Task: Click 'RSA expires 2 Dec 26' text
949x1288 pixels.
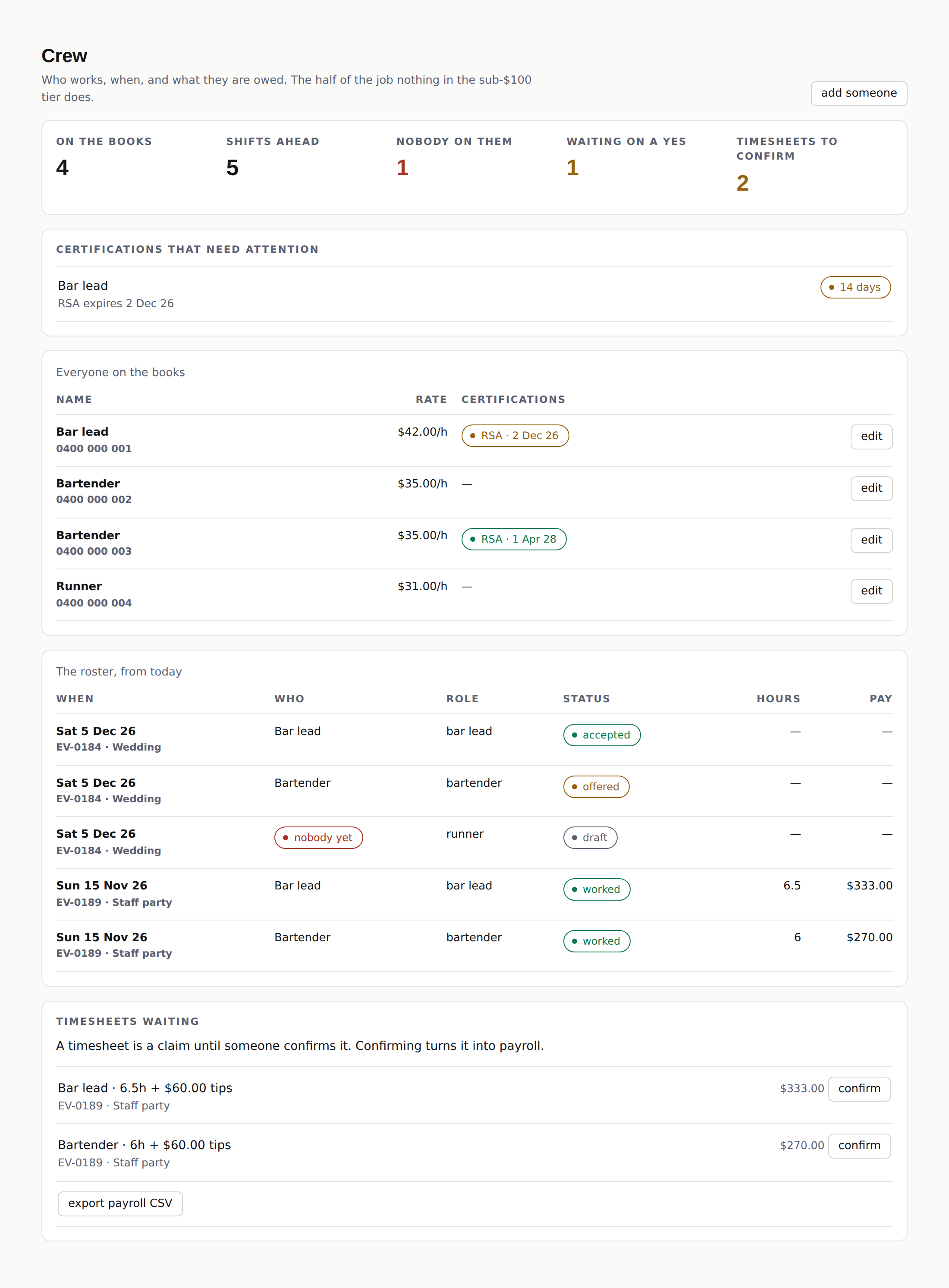Action: 116,303
